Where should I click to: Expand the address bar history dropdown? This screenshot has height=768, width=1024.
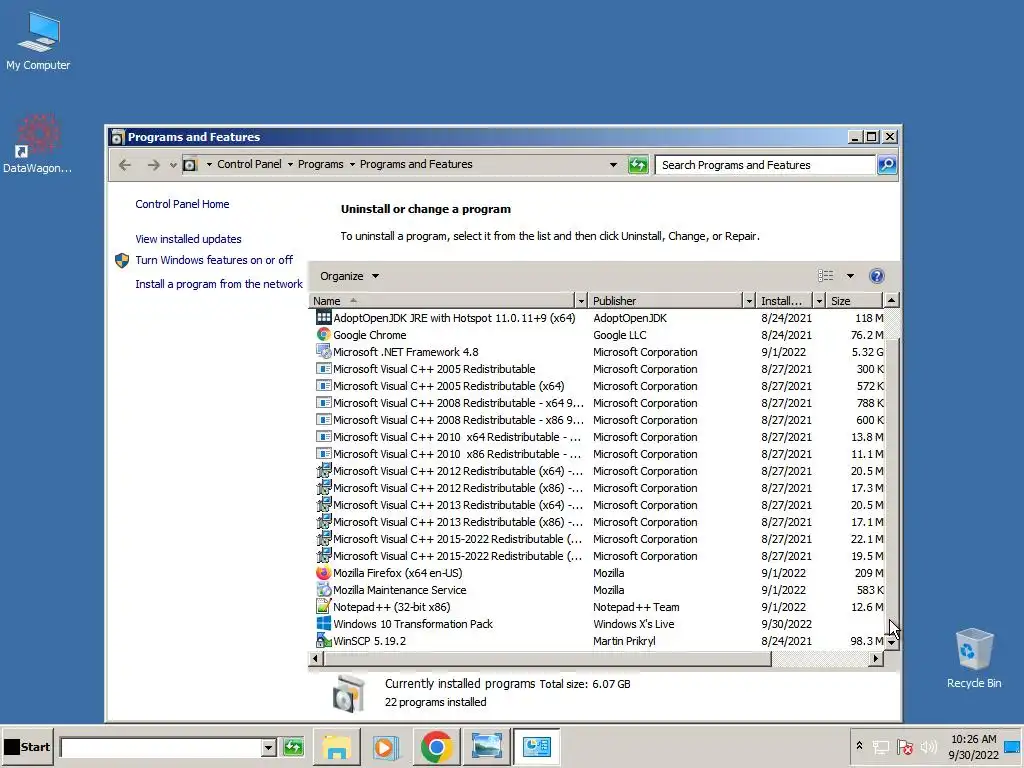click(613, 165)
